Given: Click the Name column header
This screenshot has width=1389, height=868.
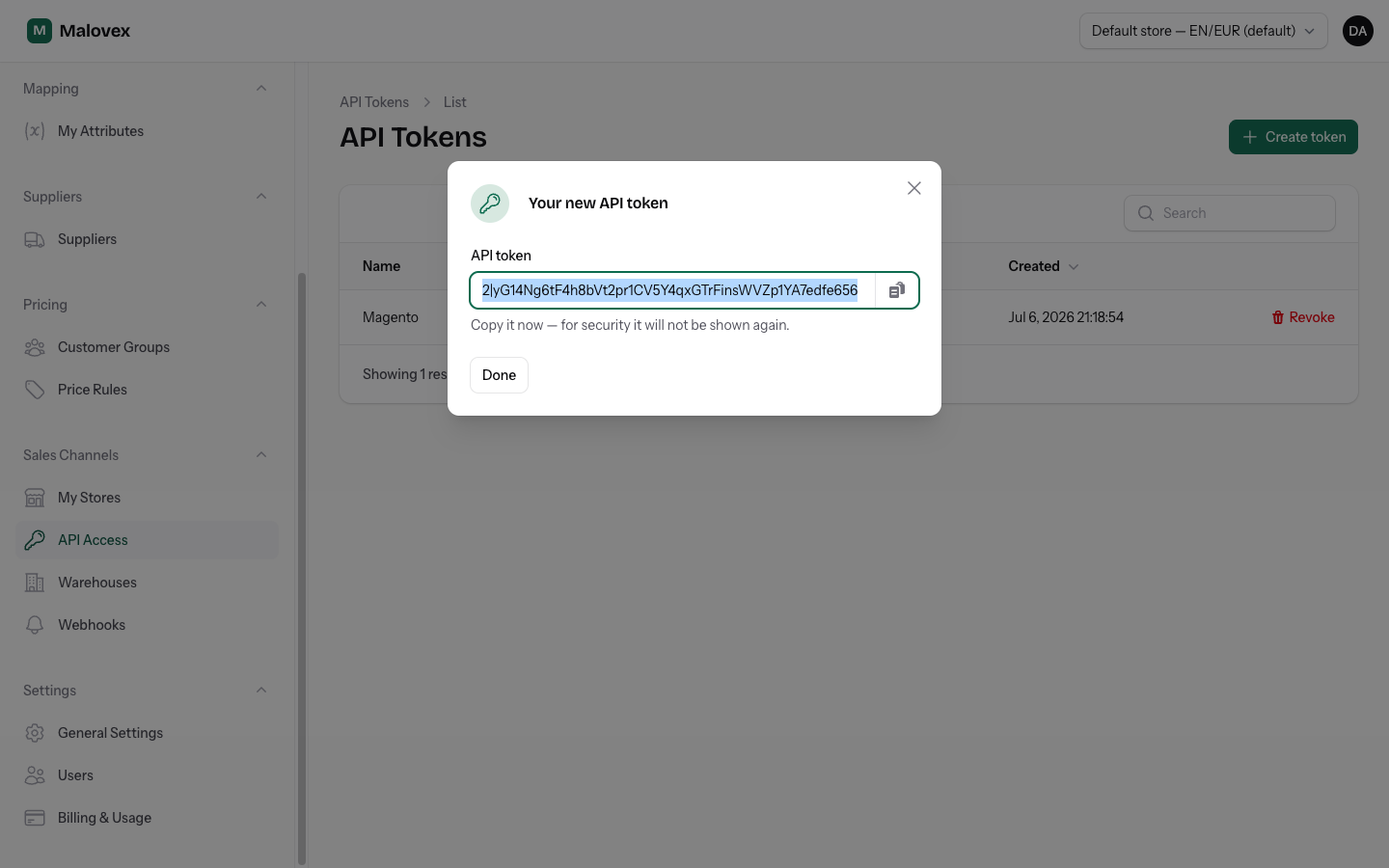Looking at the screenshot, I should tap(382, 266).
